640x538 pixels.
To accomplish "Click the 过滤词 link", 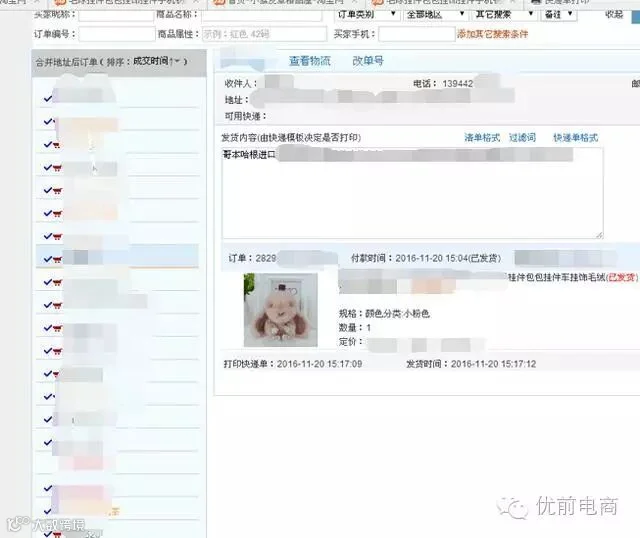I will click(x=522, y=138).
